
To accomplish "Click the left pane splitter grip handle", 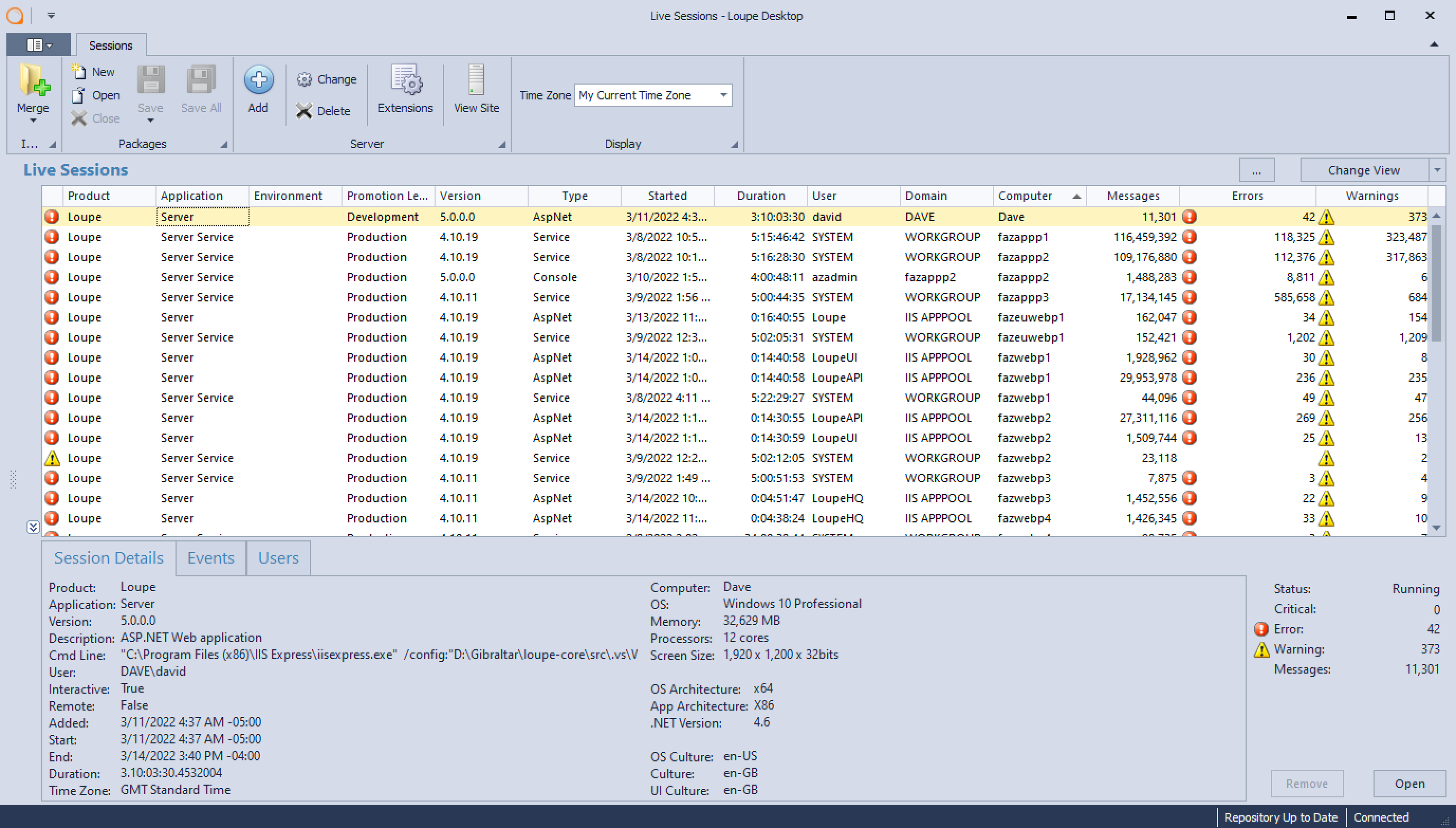I will coord(13,480).
